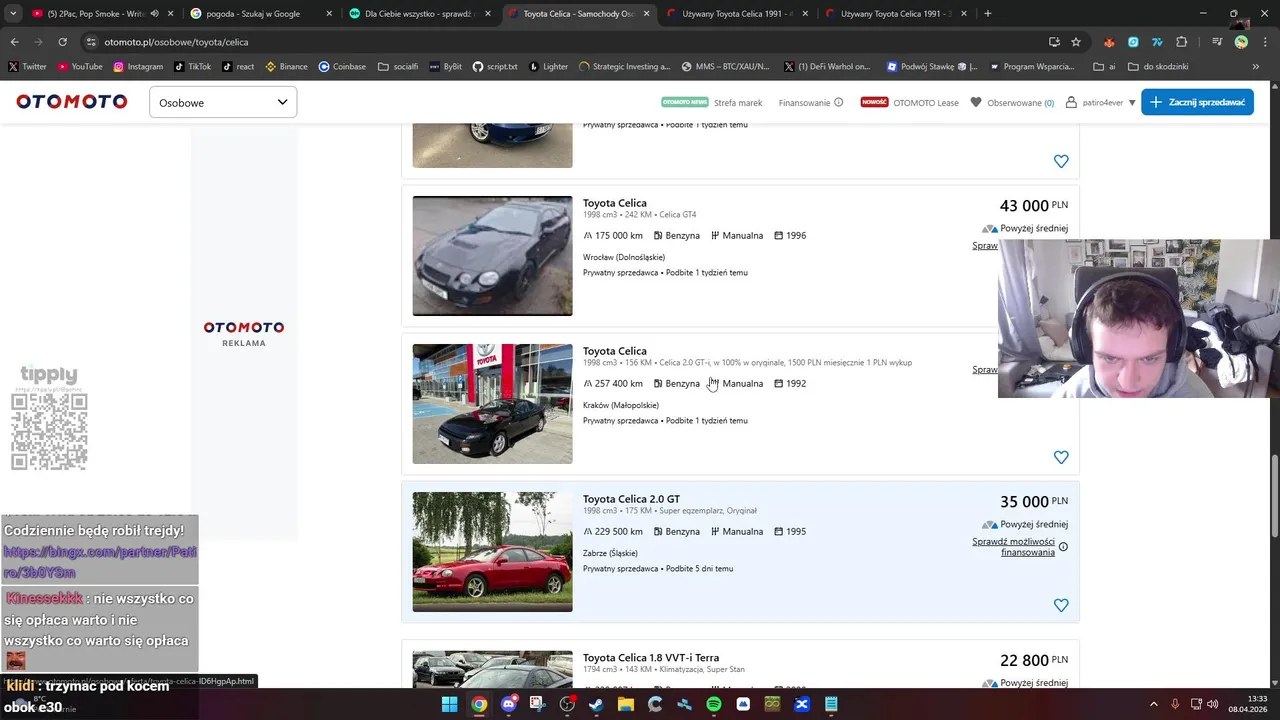
Task: Open the Kraków Celica dealership photo thumbnail
Action: point(492,404)
